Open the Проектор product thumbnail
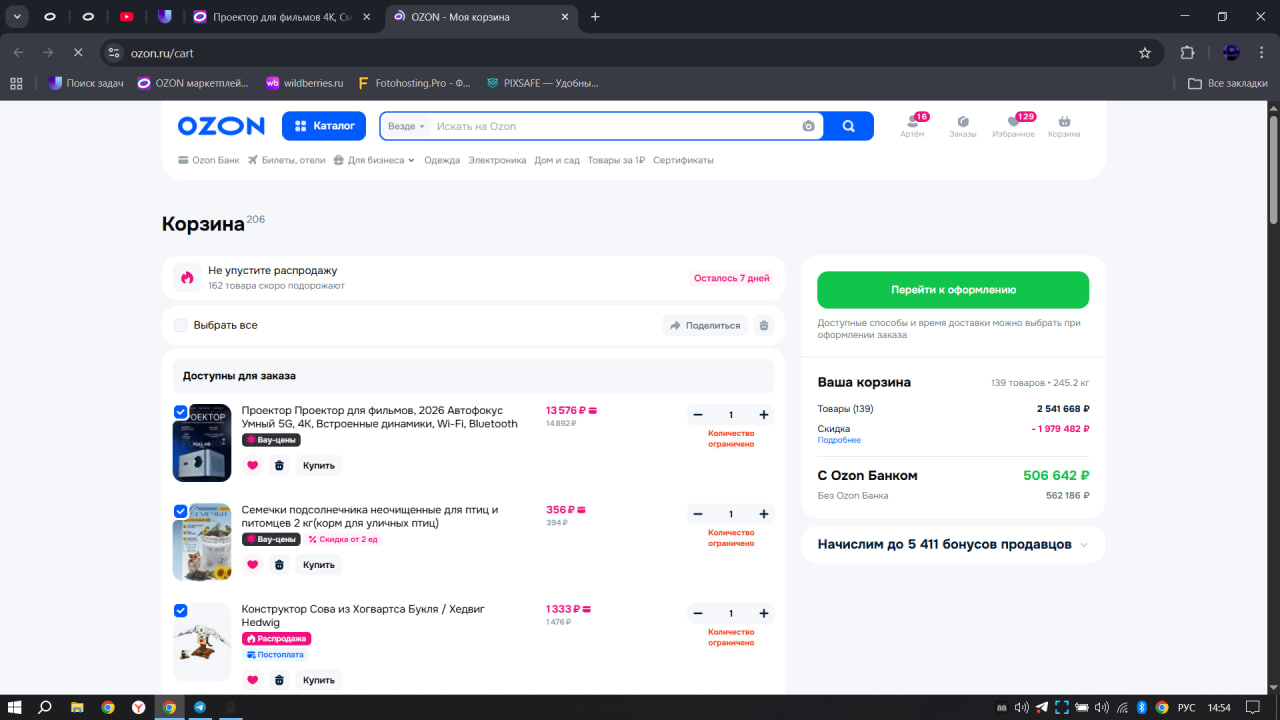 tap(202, 442)
